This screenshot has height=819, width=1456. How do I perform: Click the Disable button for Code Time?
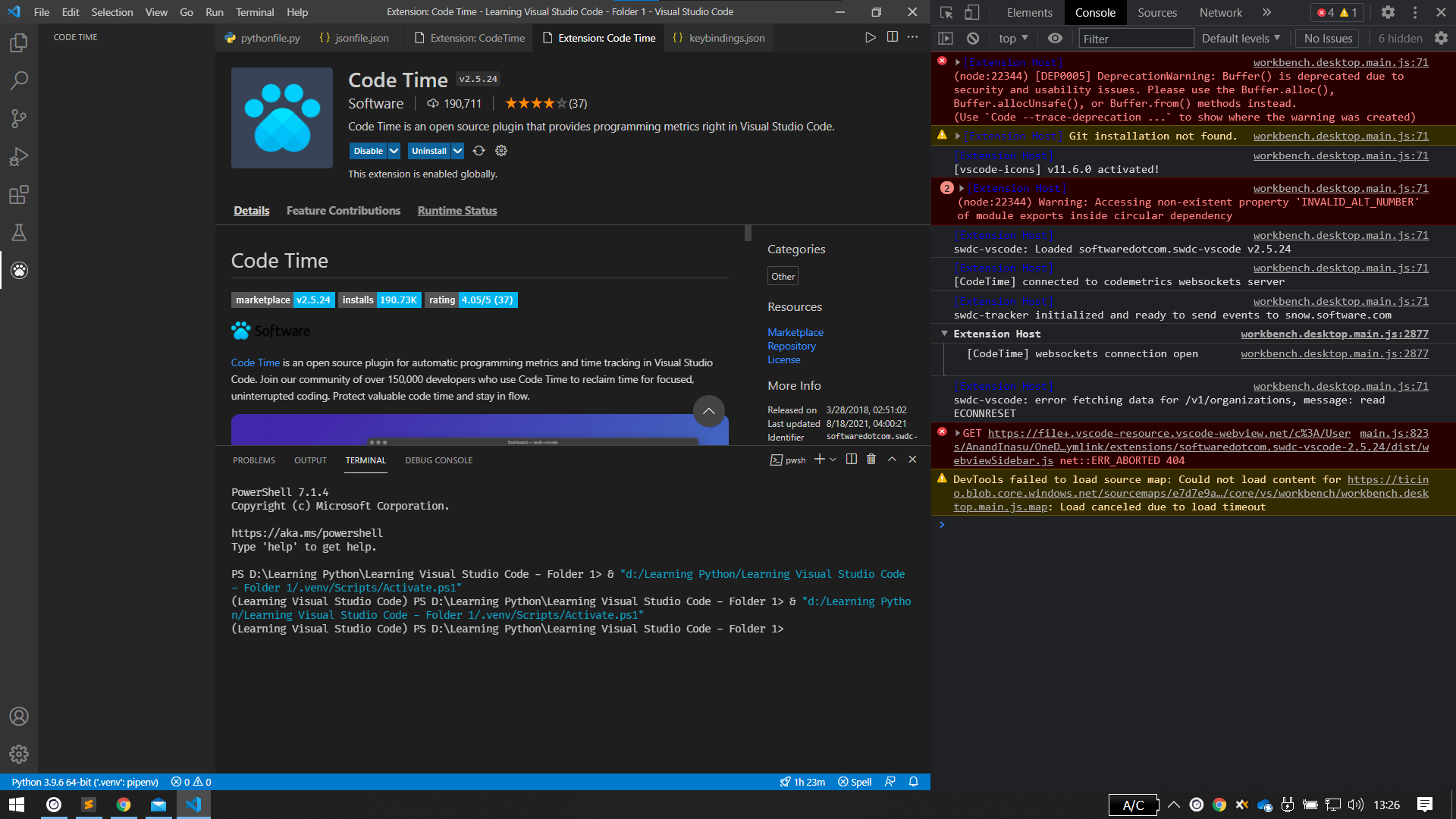369,151
